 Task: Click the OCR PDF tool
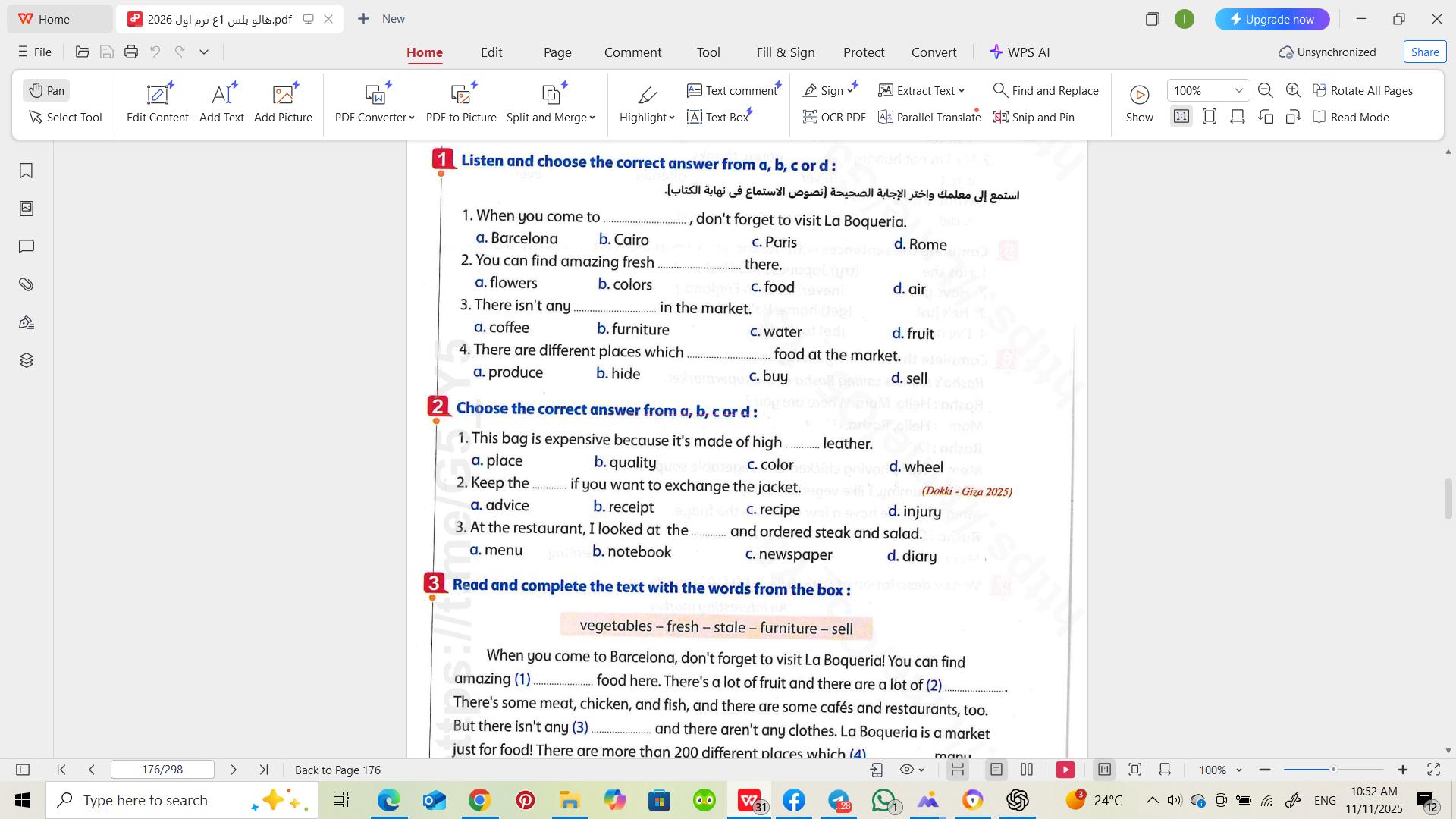point(833,117)
